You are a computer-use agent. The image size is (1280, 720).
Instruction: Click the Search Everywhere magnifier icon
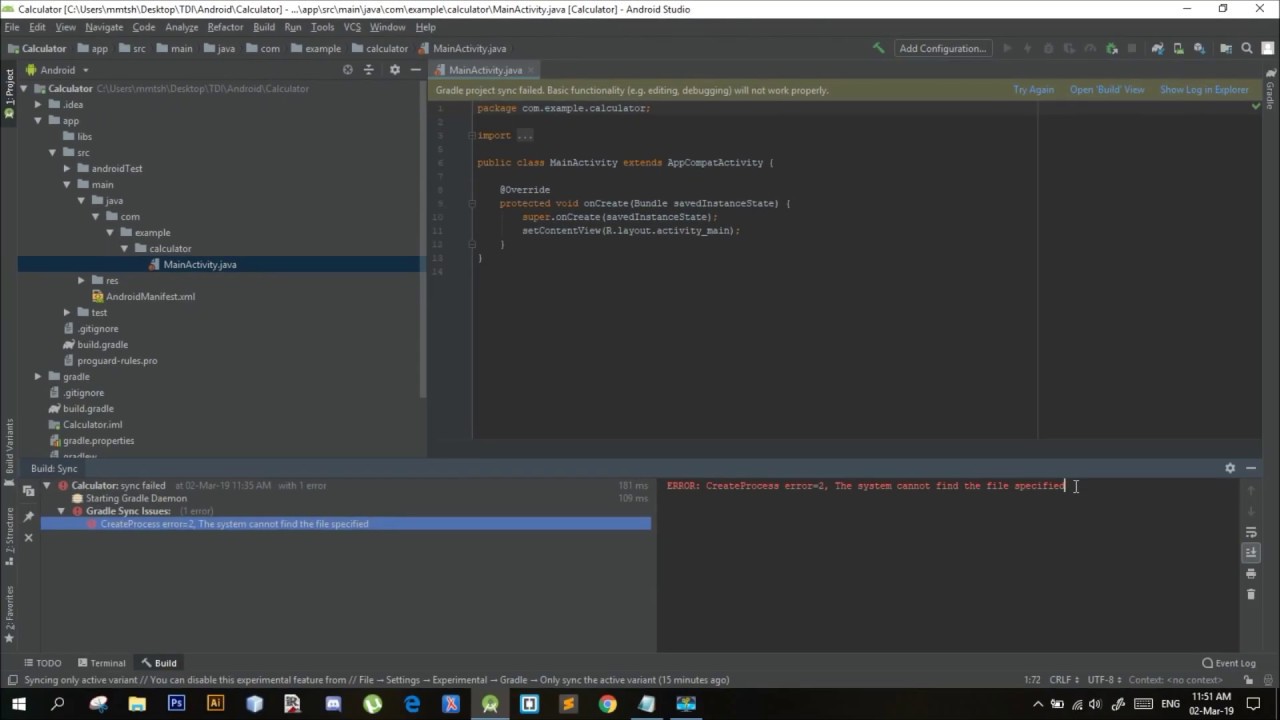pos(1247,48)
